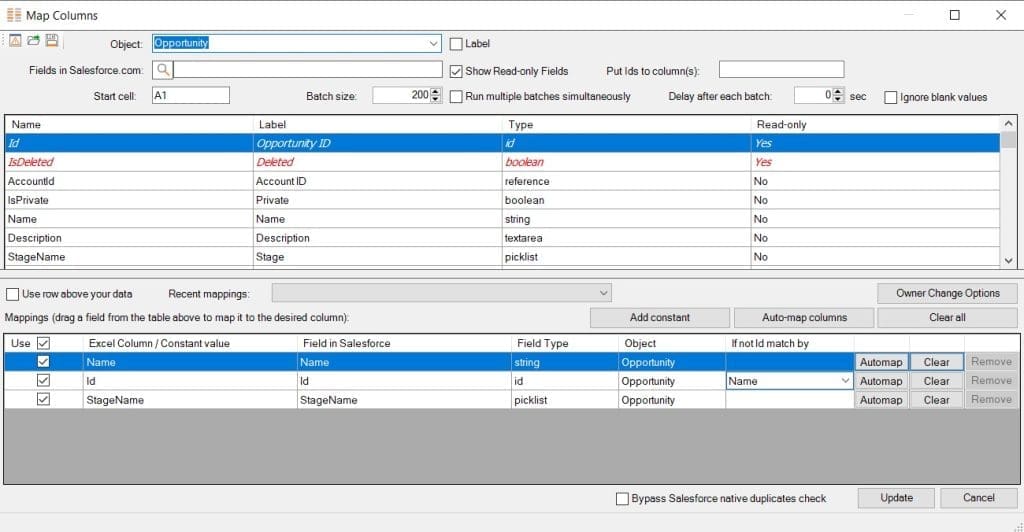Open the Object dropdown list
Image resolution: width=1024 pixels, height=532 pixels.
pyautogui.click(x=433, y=44)
